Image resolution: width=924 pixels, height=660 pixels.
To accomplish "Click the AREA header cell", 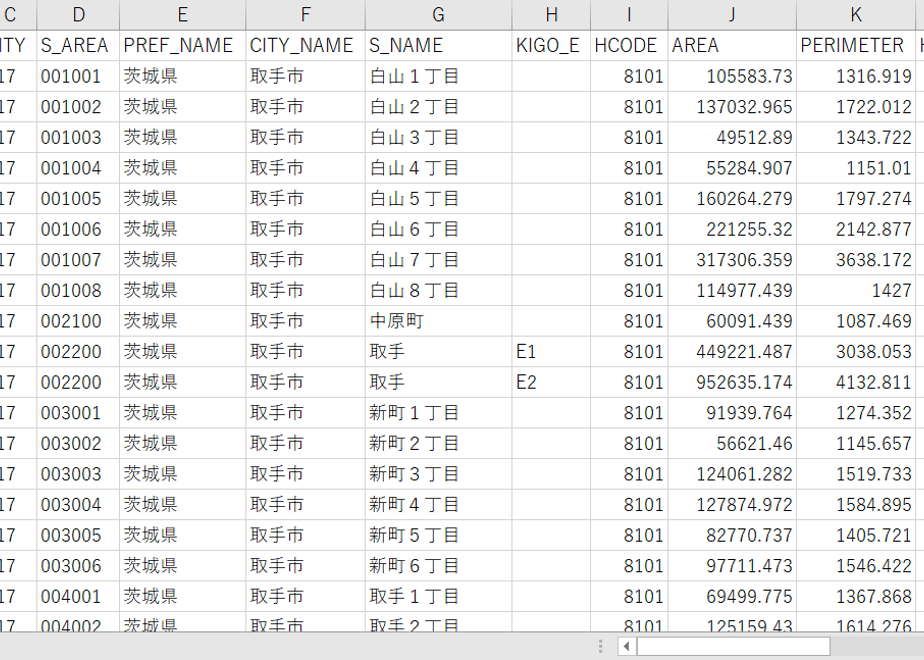I will [732, 45].
